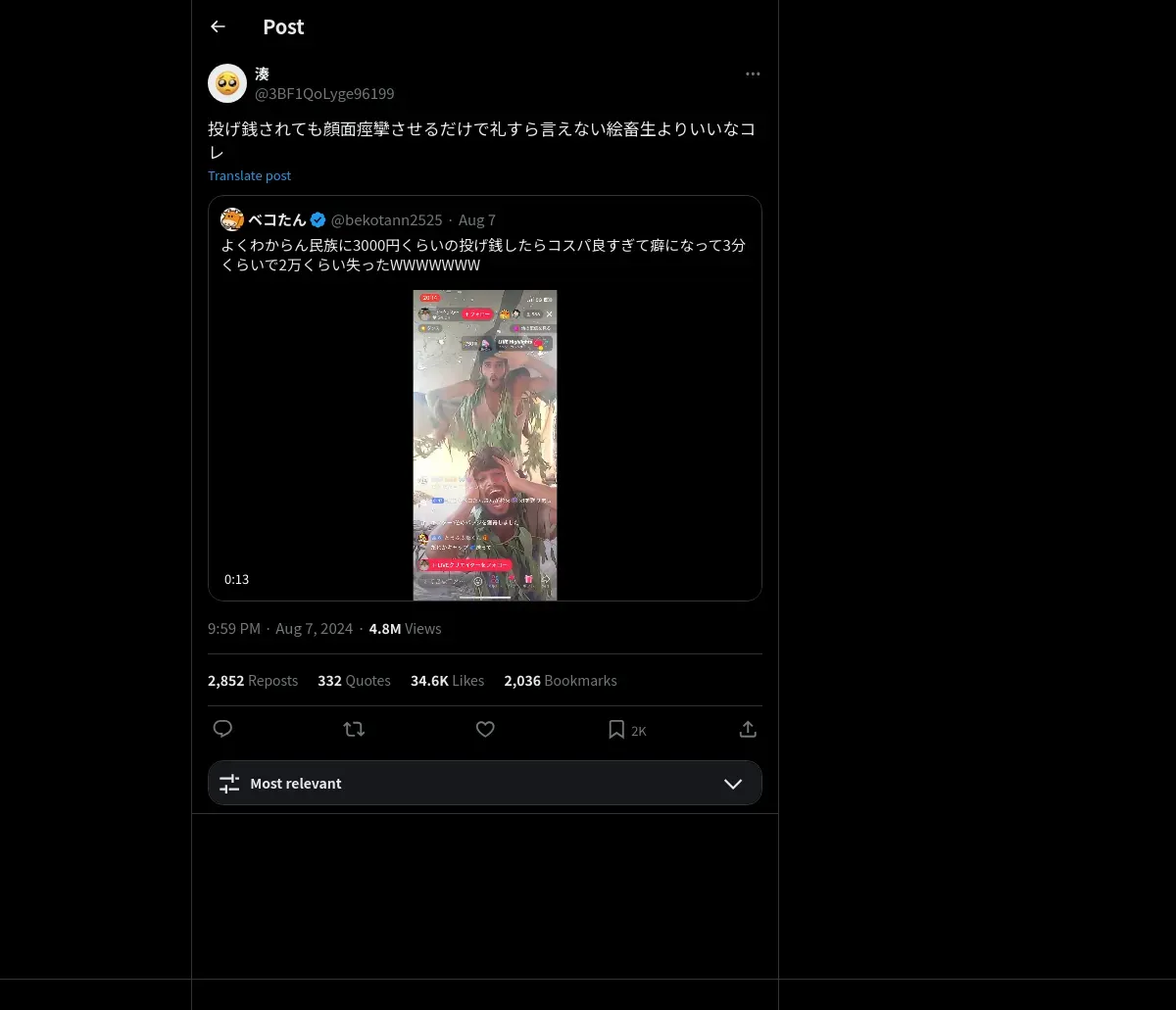View the 2,852 Reposts list

[253, 680]
